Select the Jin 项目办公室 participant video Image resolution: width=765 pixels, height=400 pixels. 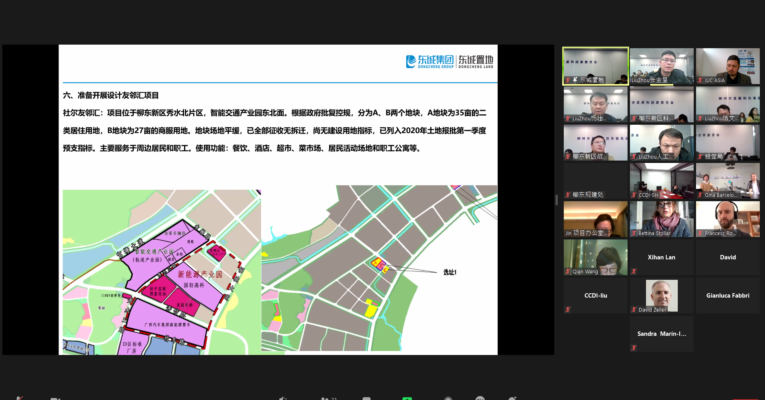595,219
